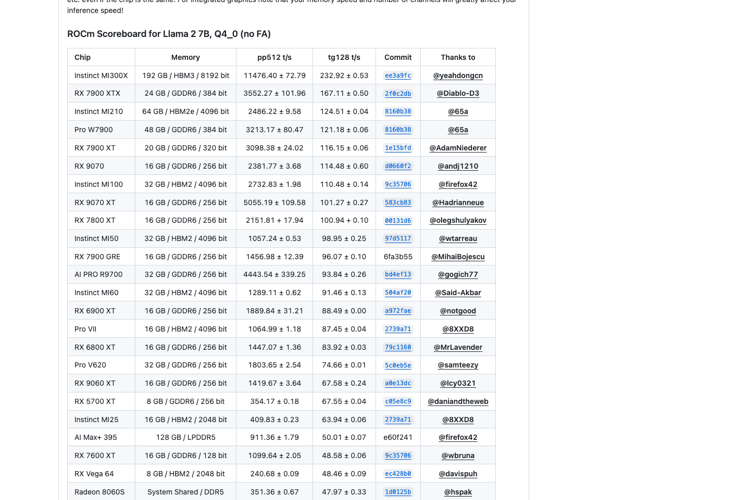Click the 'ROCm Scoreboard for Llama 2 7B' heading
Image resolution: width=750 pixels, height=500 pixels.
[169, 34]
